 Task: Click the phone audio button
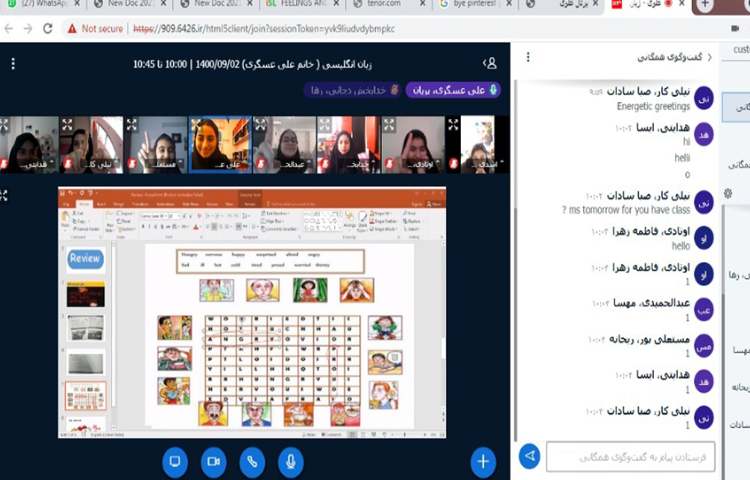[x=252, y=461]
